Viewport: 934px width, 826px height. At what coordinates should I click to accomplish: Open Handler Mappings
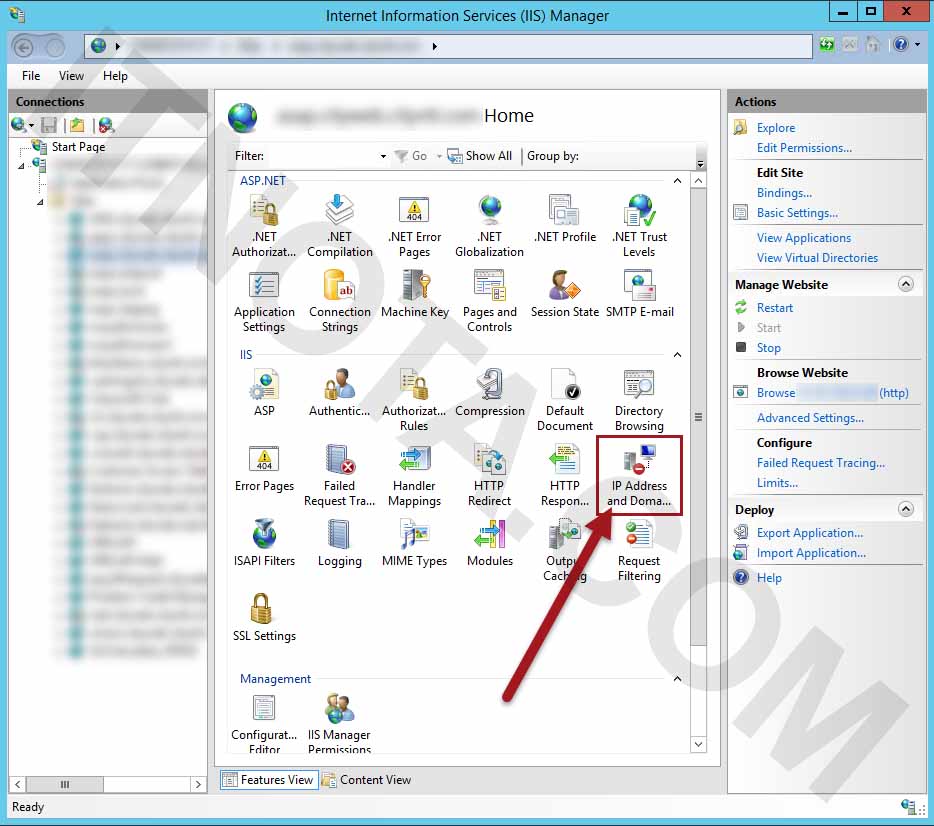click(x=414, y=470)
